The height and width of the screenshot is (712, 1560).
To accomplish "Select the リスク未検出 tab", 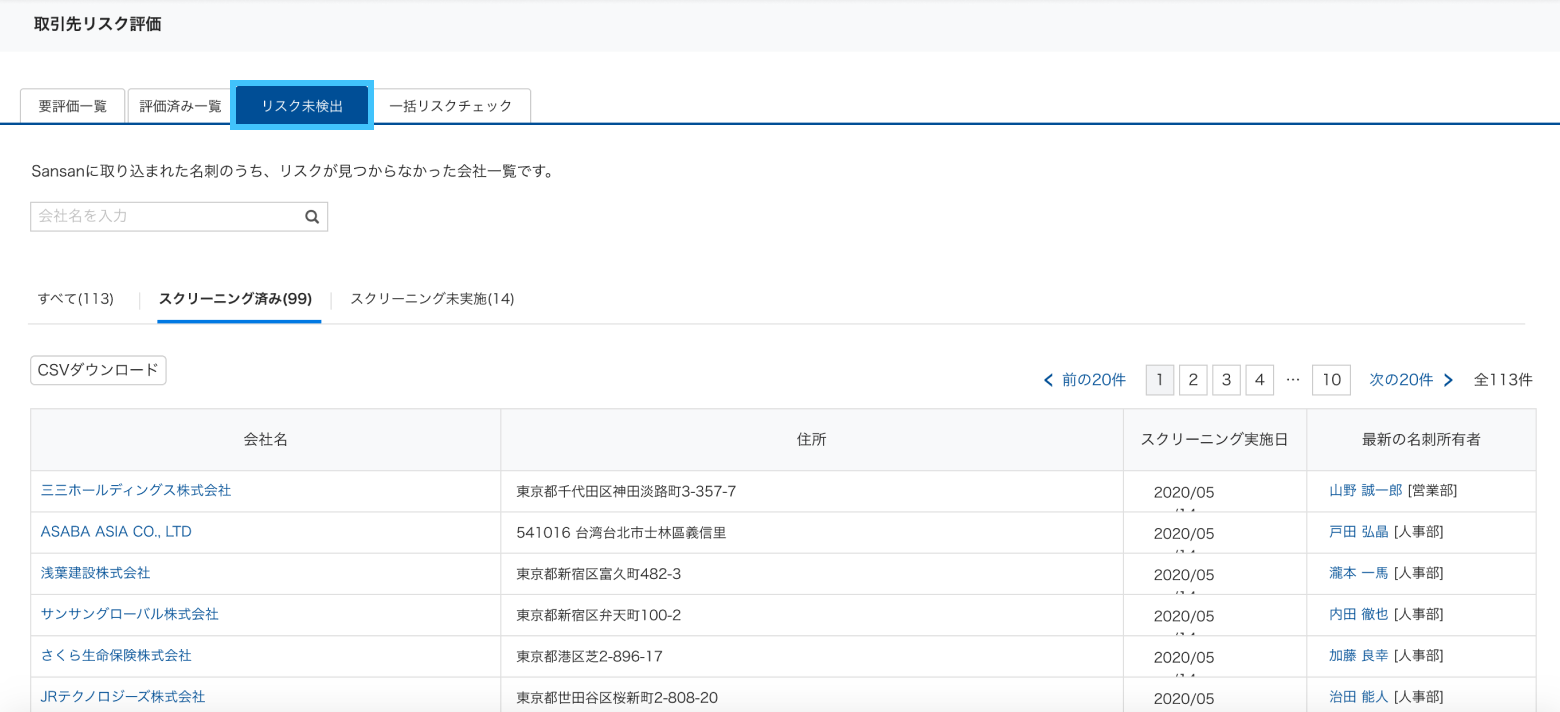I will [302, 106].
